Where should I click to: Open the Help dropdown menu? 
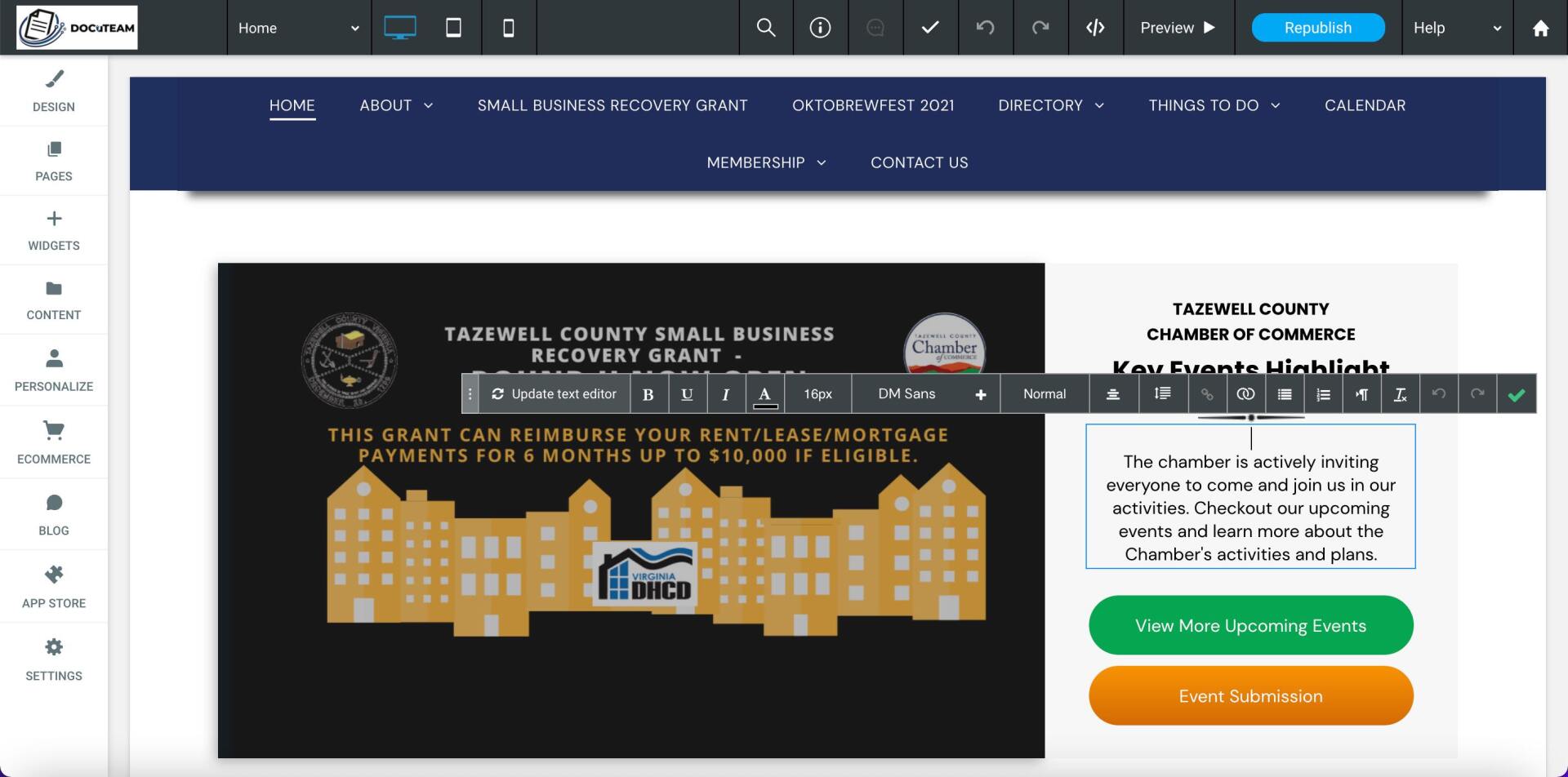click(x=1457, y=28)
